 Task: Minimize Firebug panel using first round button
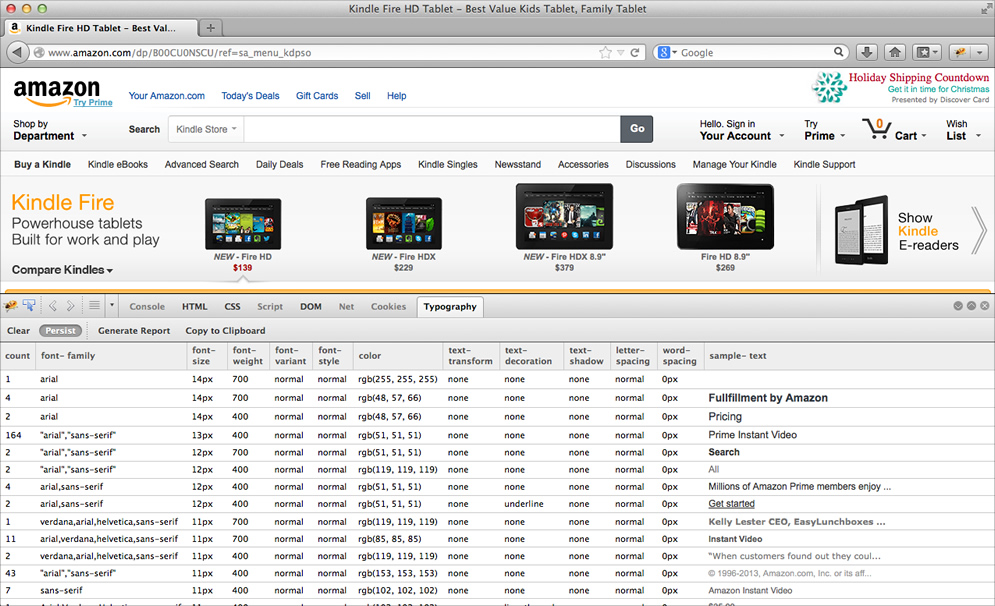click(x=958, y=306)
